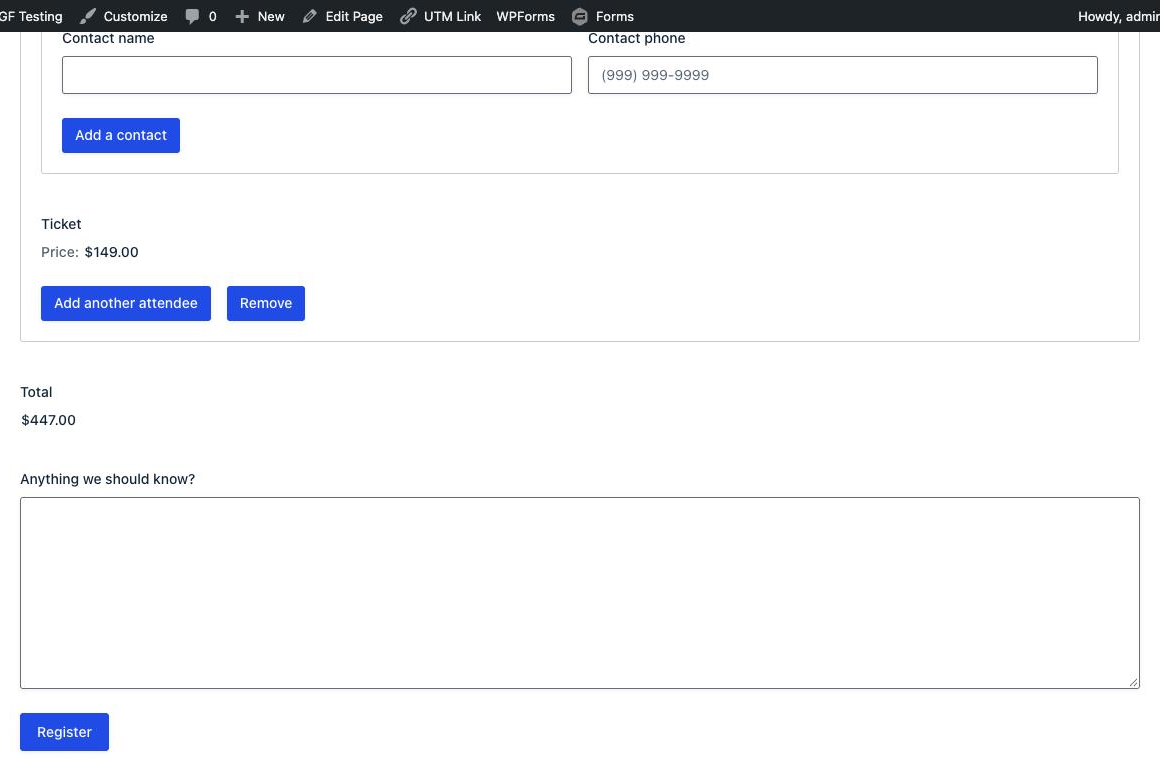Open the GF Testing site menu

pyautogui.click(x=31, y=16)
